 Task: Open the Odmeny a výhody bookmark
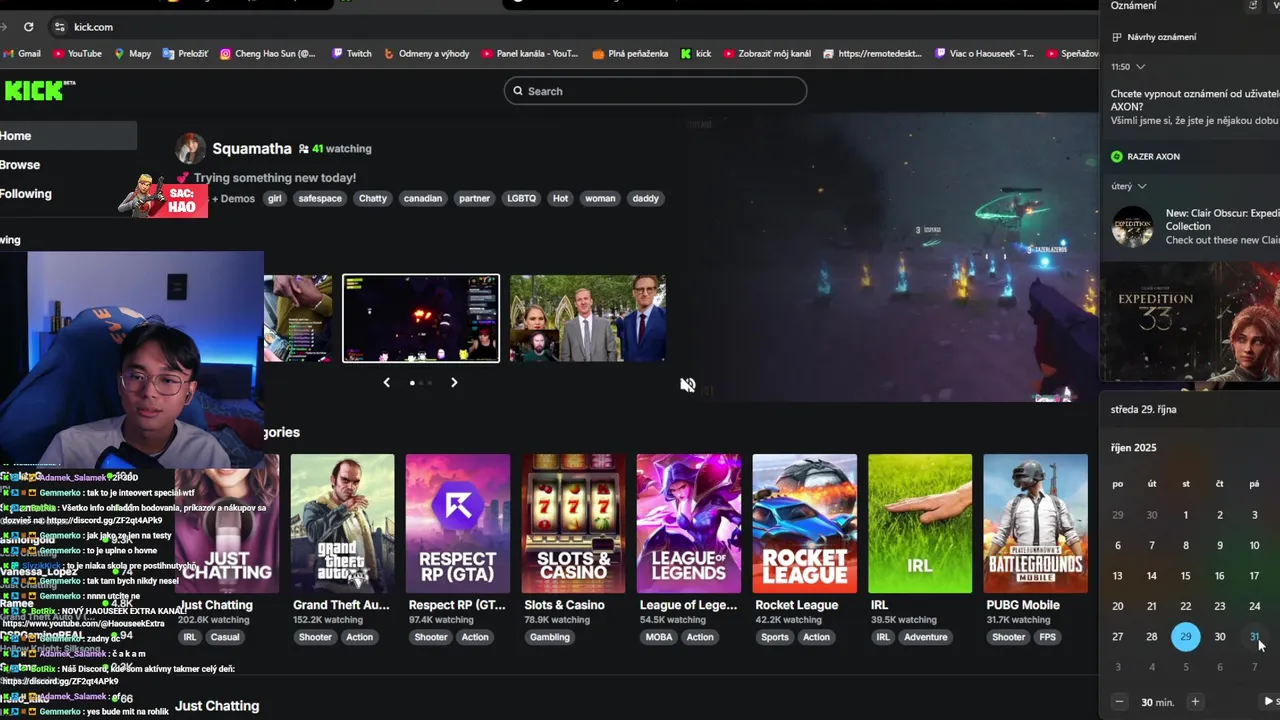pos(426,54)
